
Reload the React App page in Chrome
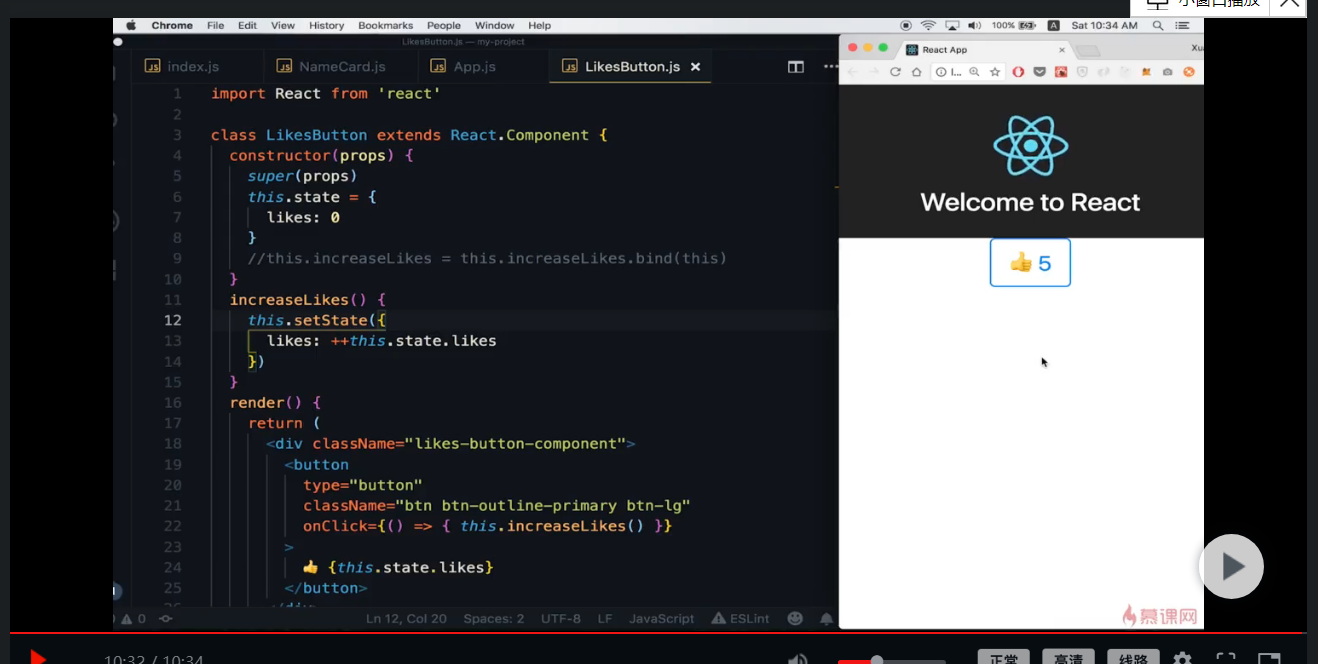click(x=896, y=70)
